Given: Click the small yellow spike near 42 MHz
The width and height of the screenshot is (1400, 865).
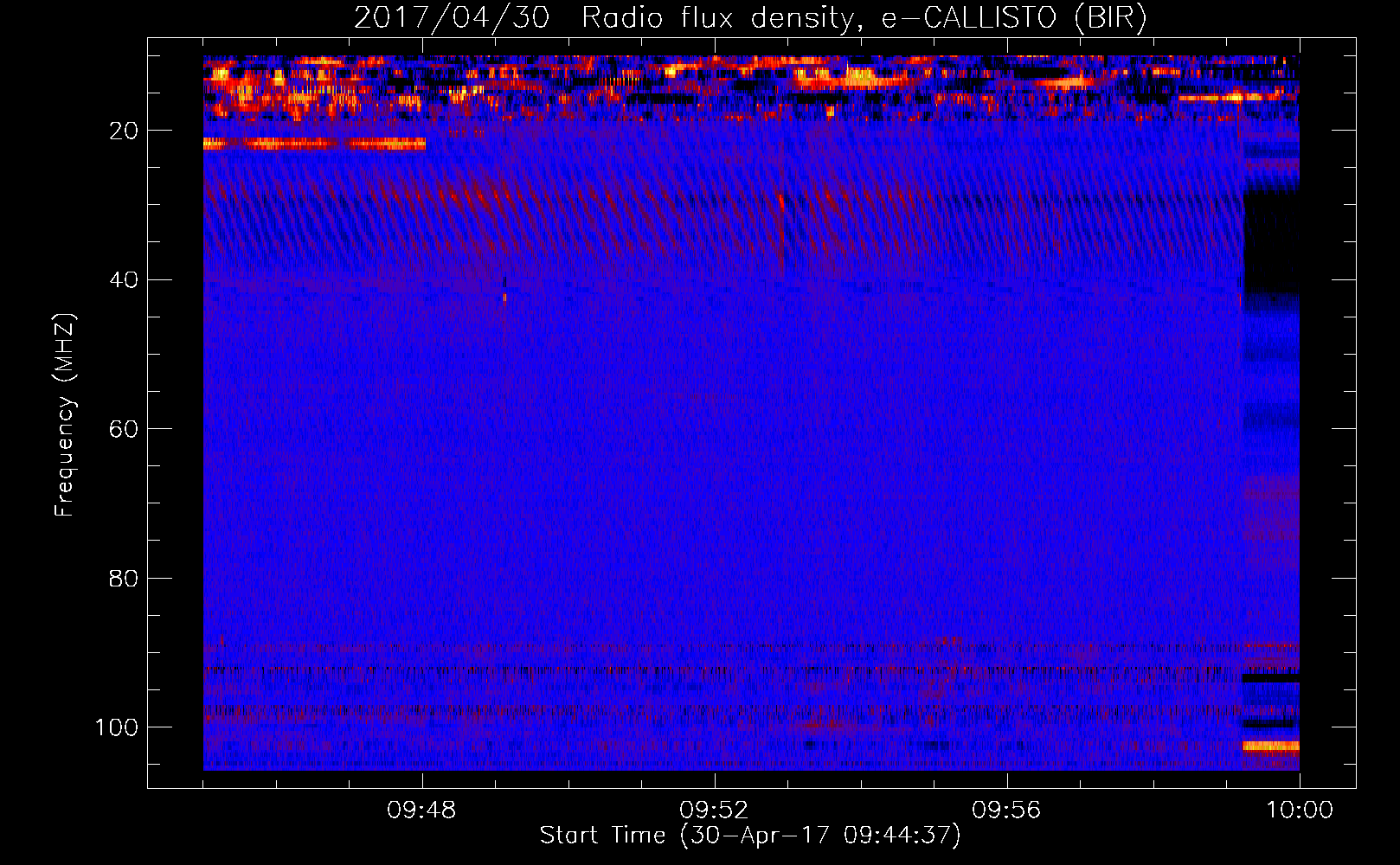Looking at the screenshot, I should point(504,298).
